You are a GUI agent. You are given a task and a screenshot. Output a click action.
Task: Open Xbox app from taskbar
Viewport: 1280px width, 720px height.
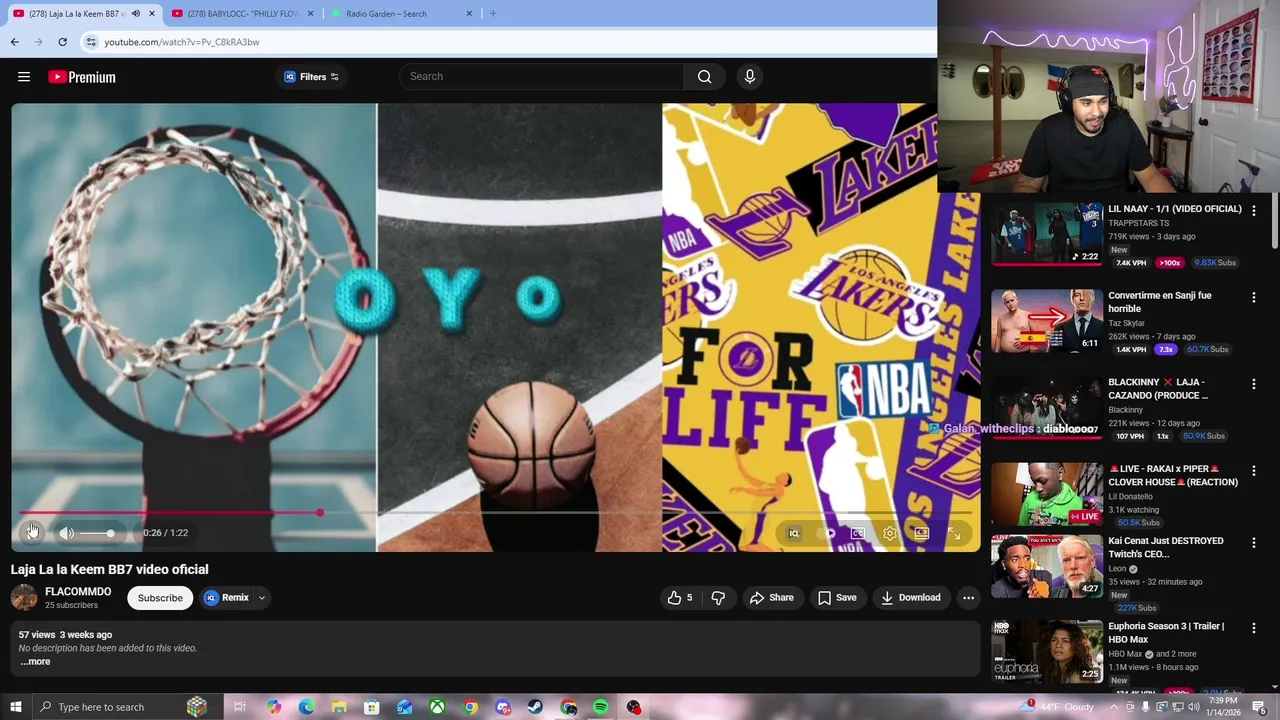click(x=437, y=707)
